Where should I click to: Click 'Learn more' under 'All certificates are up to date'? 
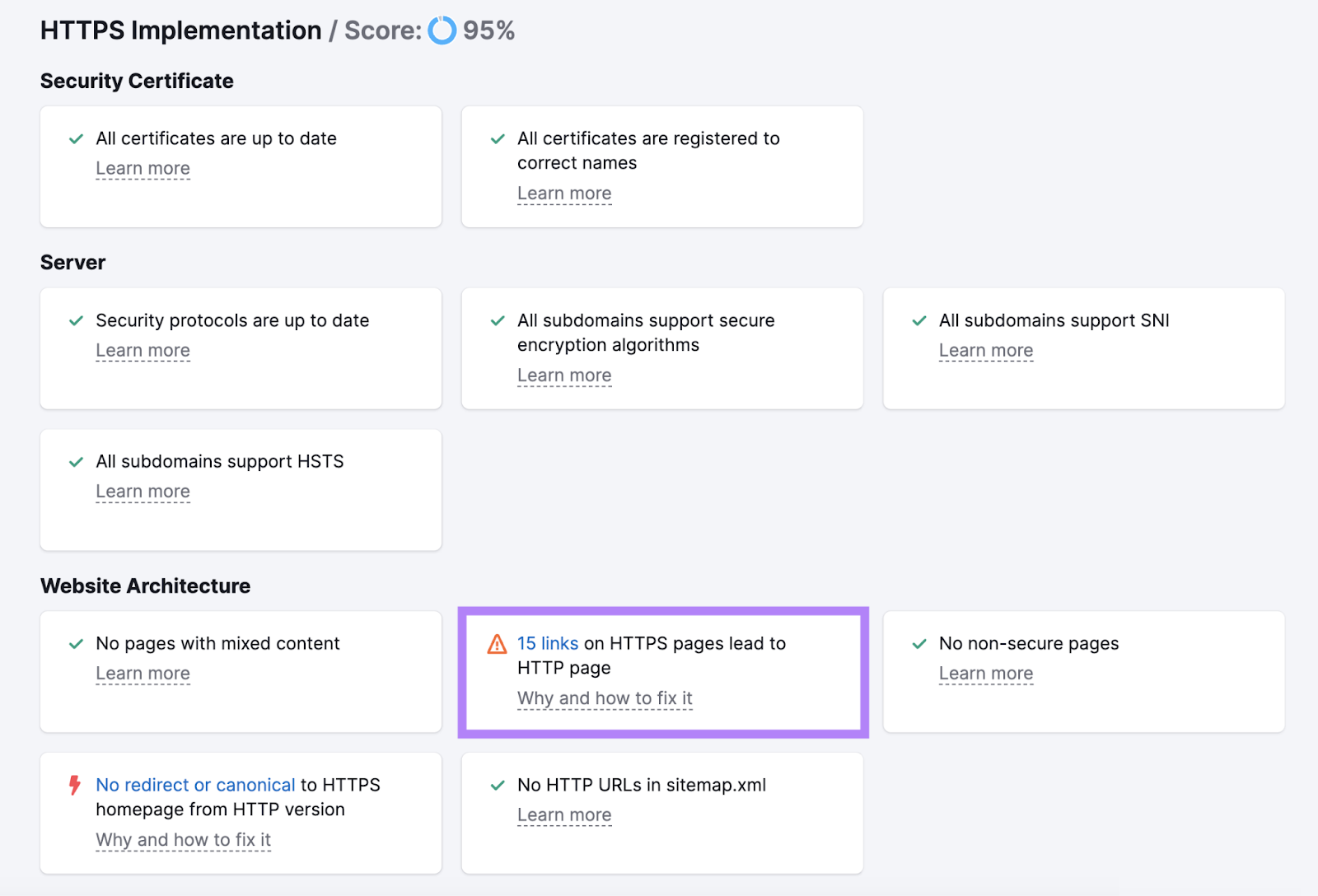(x=143, y=168)
